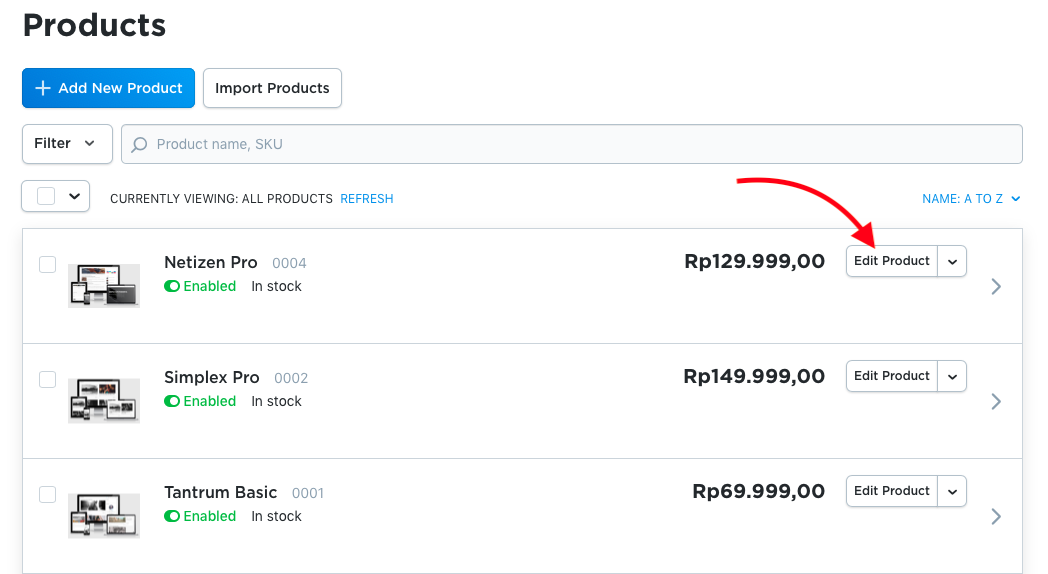Click Import Products button
The width and height of the screenshot is (1048, 574).
[272, 88]
